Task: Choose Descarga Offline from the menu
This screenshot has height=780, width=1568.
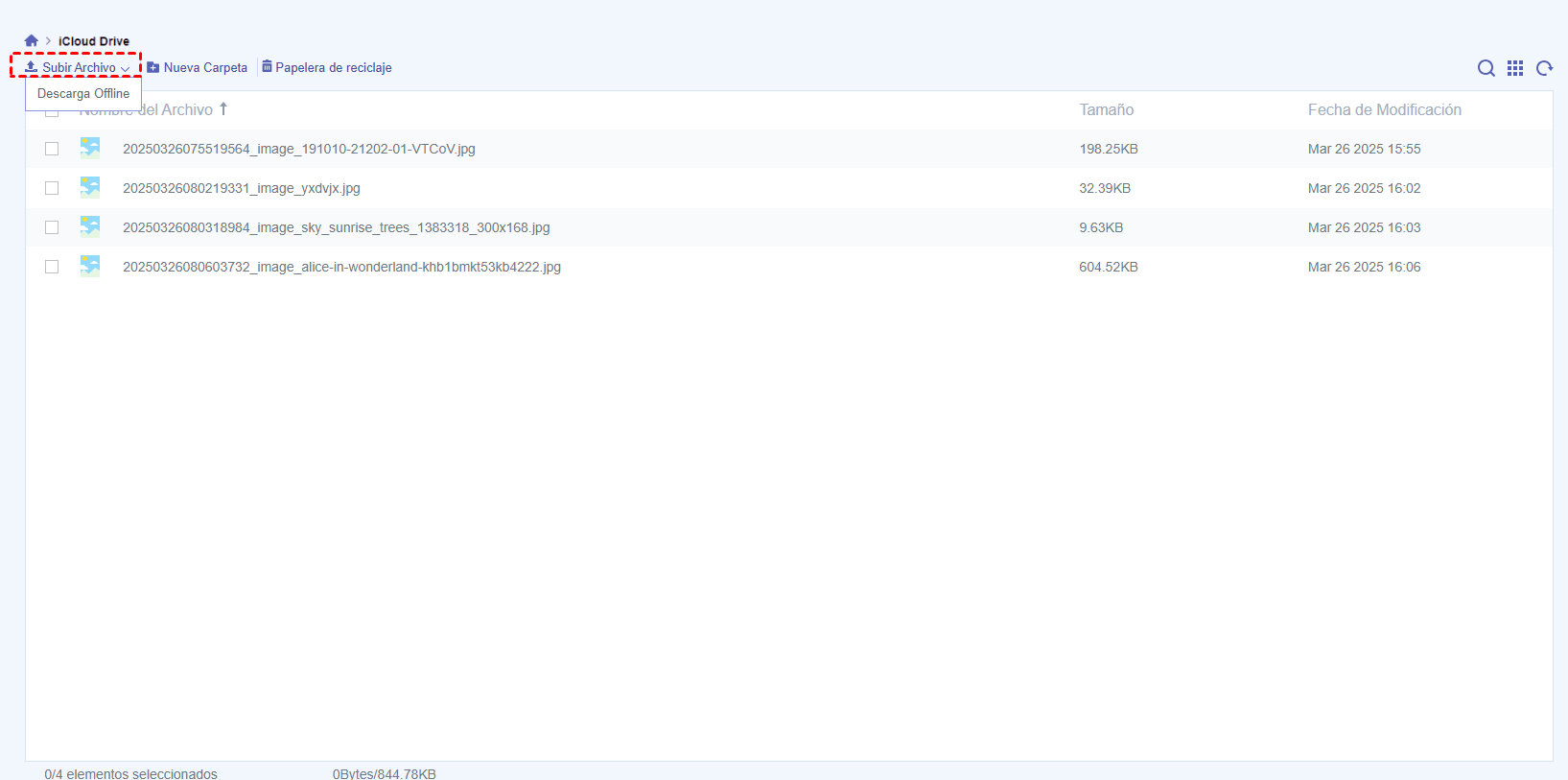Action: coord(83,93)
